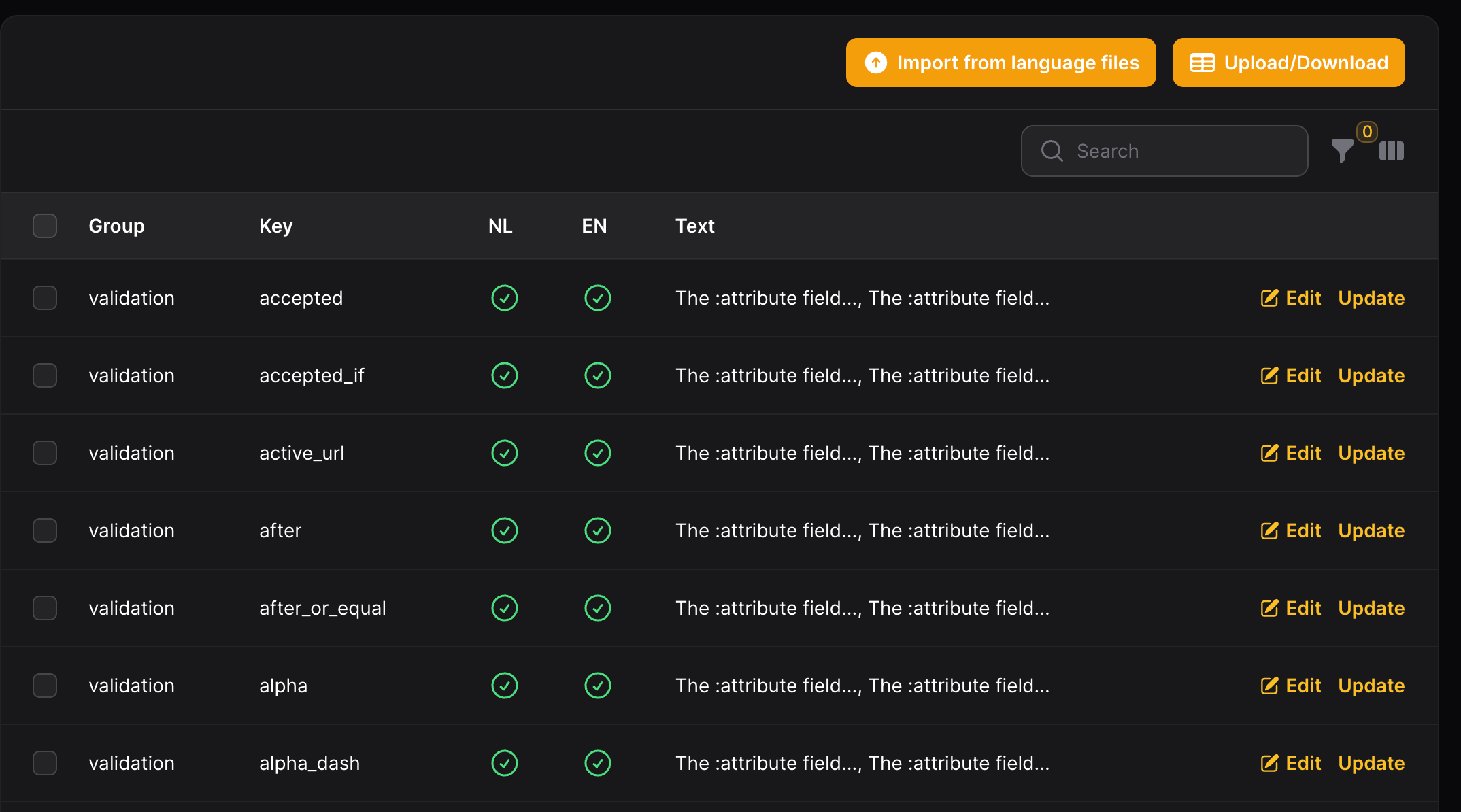1461x812 pixels.
Task: Focus the Search input field
Action: coord(1183,151)
